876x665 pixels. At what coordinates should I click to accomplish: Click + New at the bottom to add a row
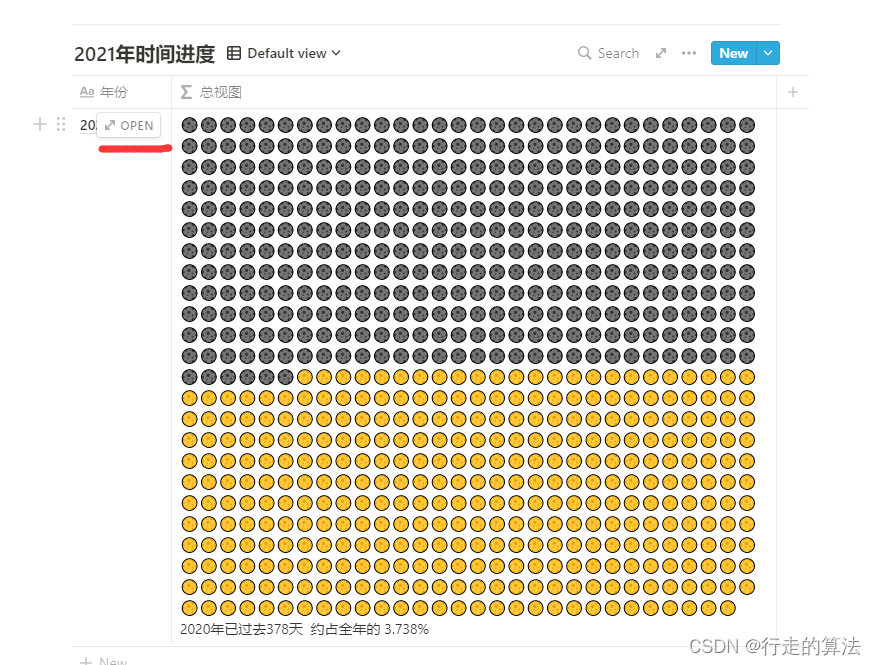pos(103,659)
